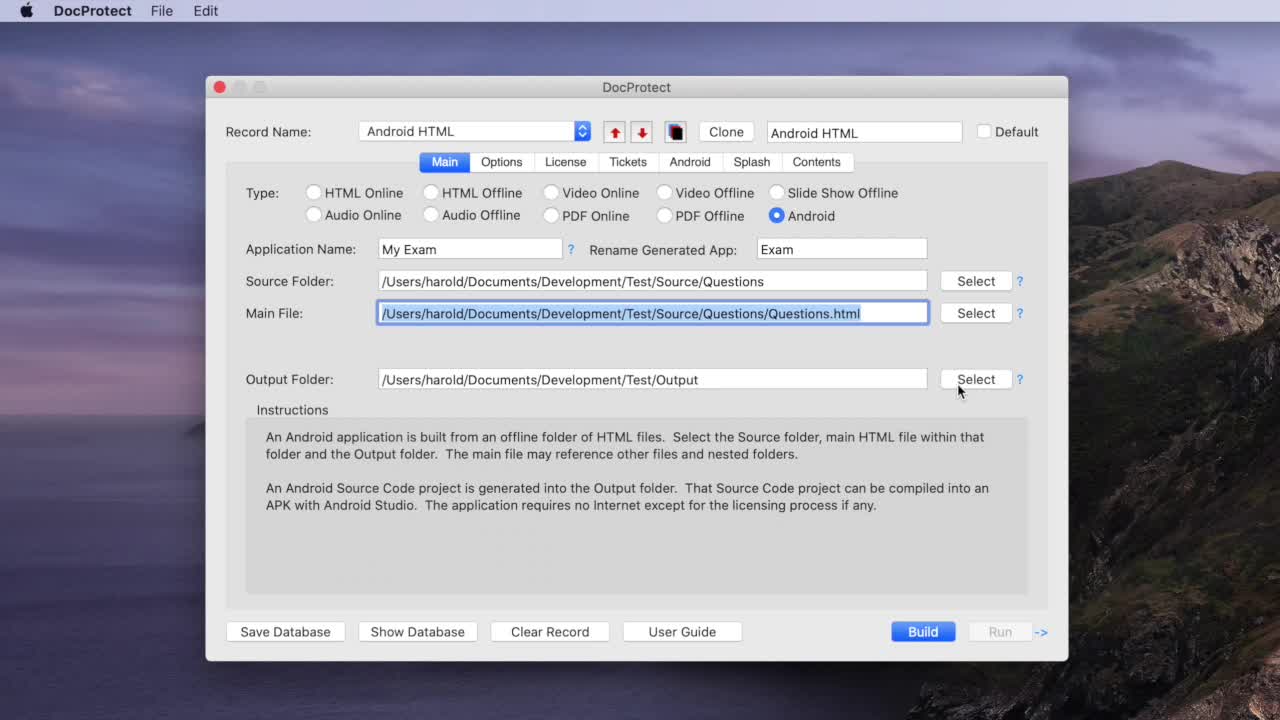The height and width of the screenshot is (720, 1280).
Task: Click the Rename Generated App field
Action: point(842,249)
